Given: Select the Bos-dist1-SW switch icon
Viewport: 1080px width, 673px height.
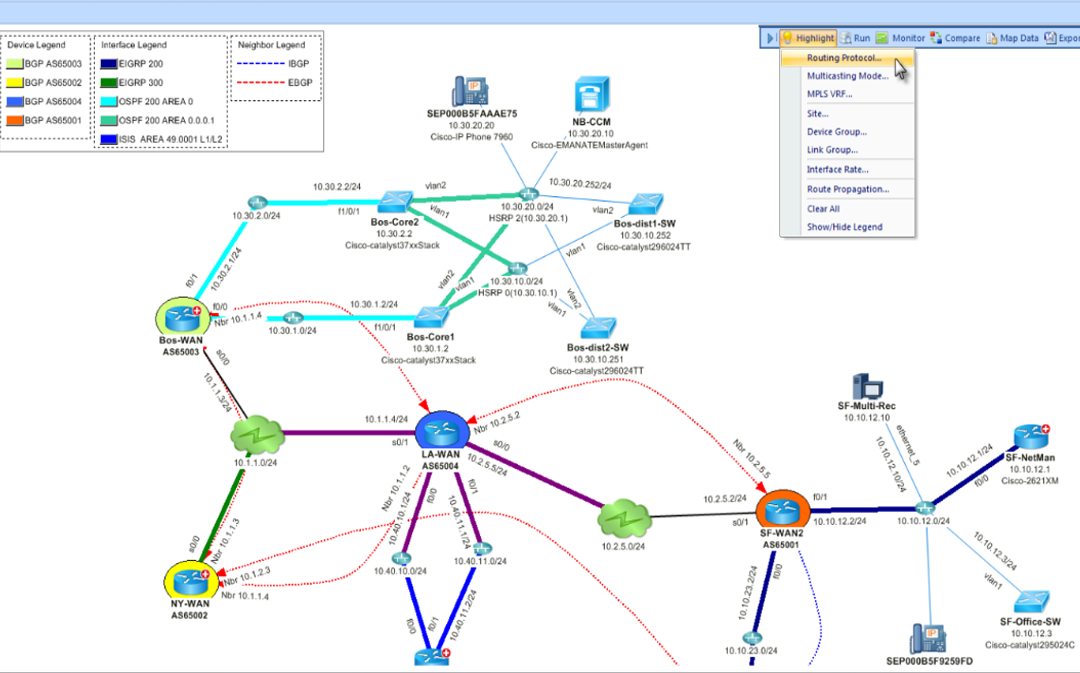Looking at the screenshot, I should tap(645, 205).
